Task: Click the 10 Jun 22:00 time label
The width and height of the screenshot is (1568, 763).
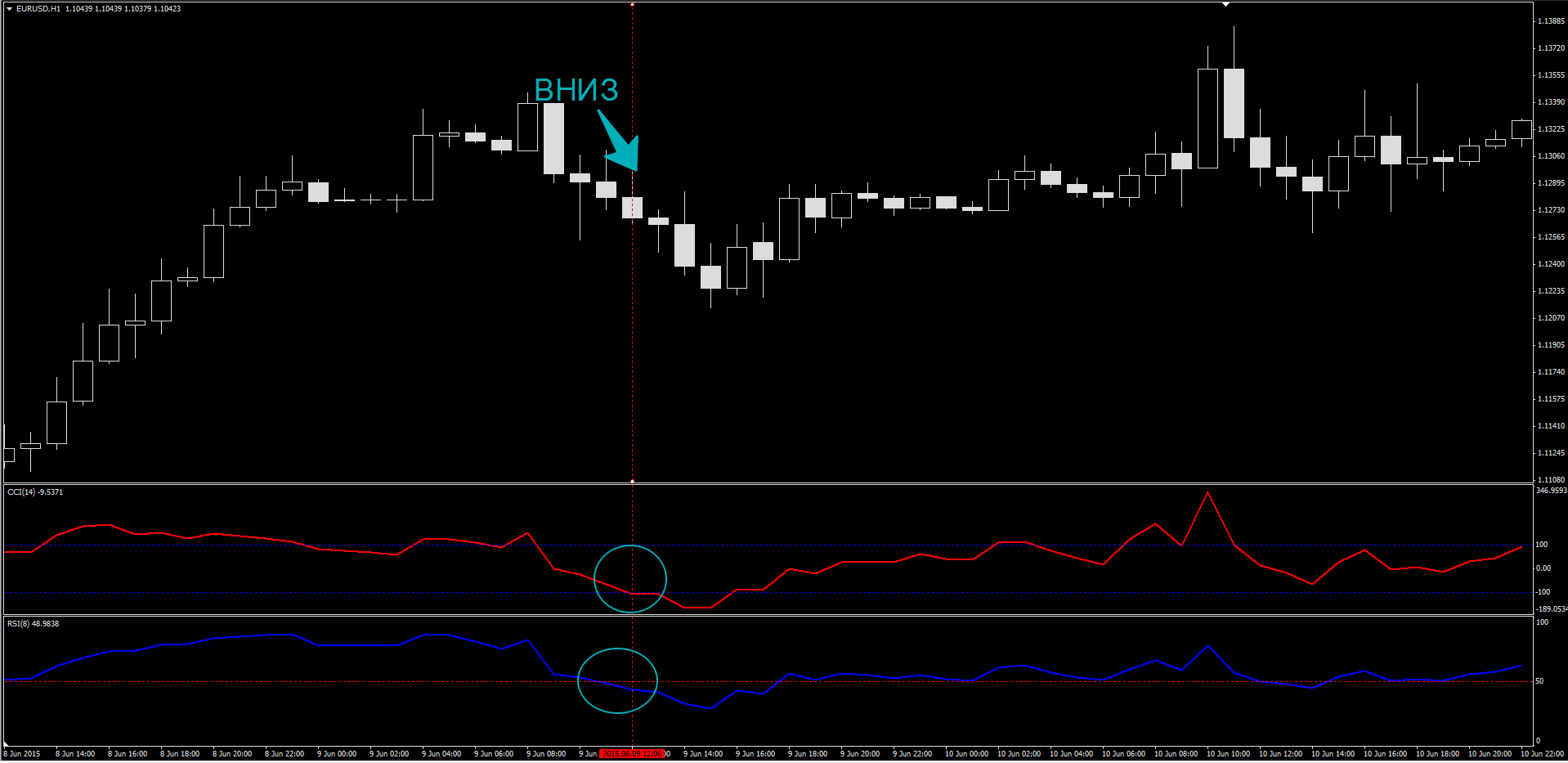Action: coord(1541,754)
